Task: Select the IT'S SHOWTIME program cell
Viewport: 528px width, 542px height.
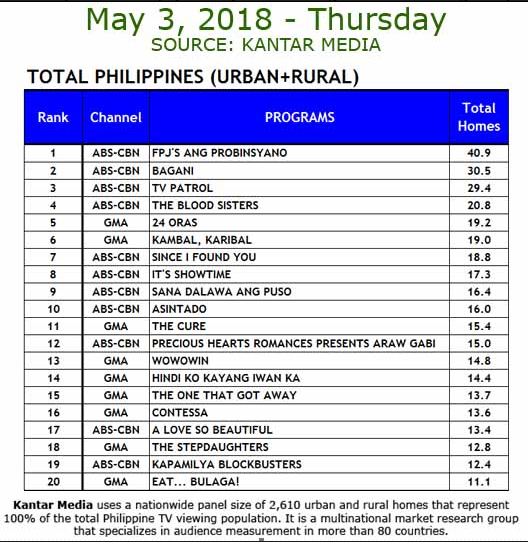Action: (299, 274)
